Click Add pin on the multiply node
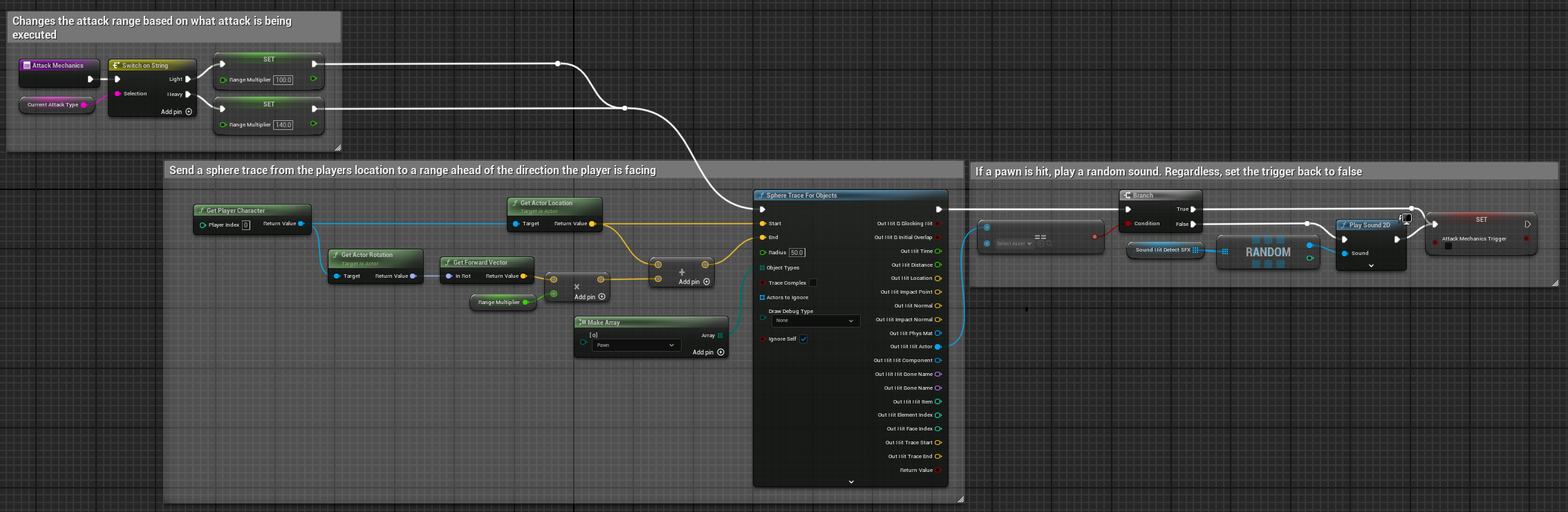 pos(601,297)
